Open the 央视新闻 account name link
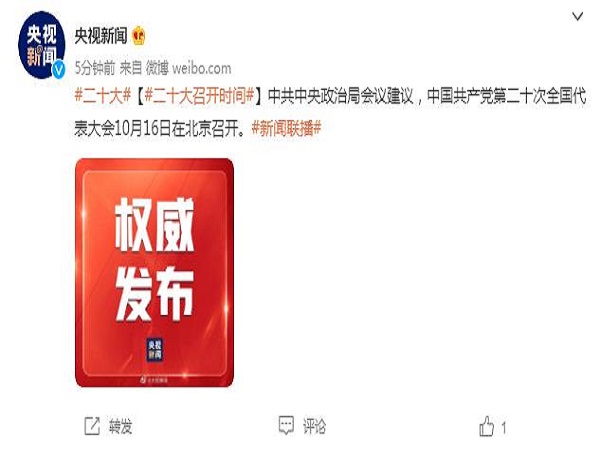Image resolution: width=600 pixels, height=450 pixels. point(101,36)
